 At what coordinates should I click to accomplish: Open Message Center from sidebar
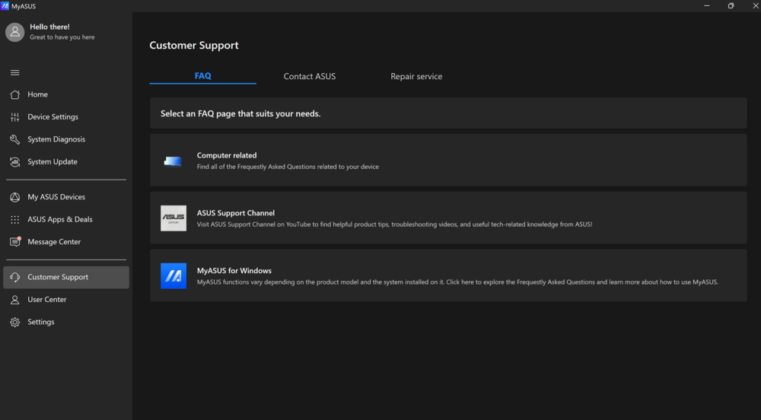point(66,242)
